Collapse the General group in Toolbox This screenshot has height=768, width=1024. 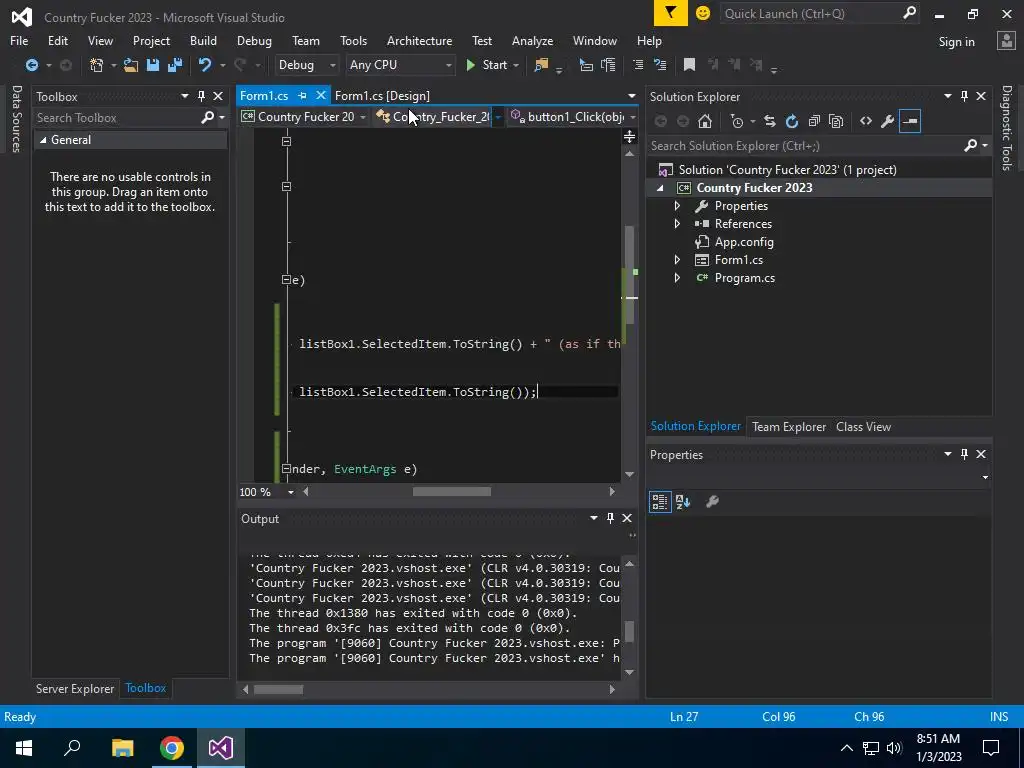click(x=43, y=140)
